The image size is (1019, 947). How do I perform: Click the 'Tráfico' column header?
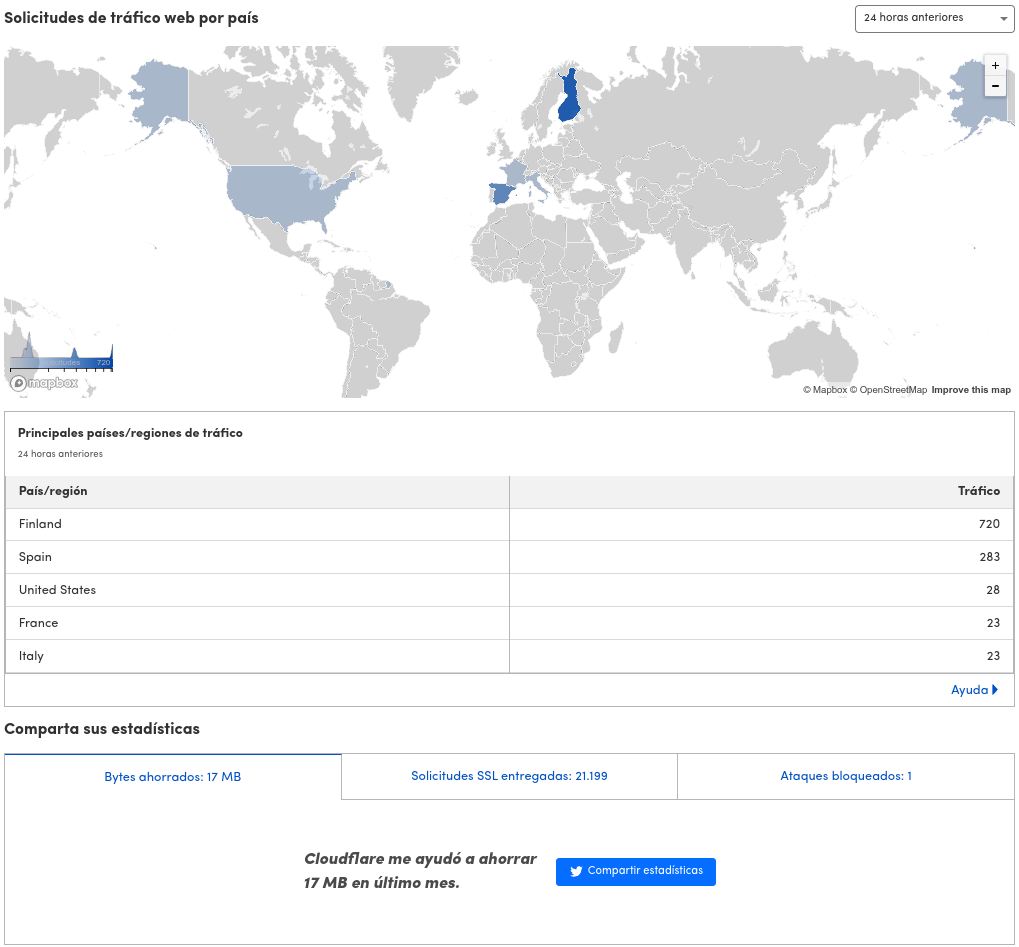[979, 491]
